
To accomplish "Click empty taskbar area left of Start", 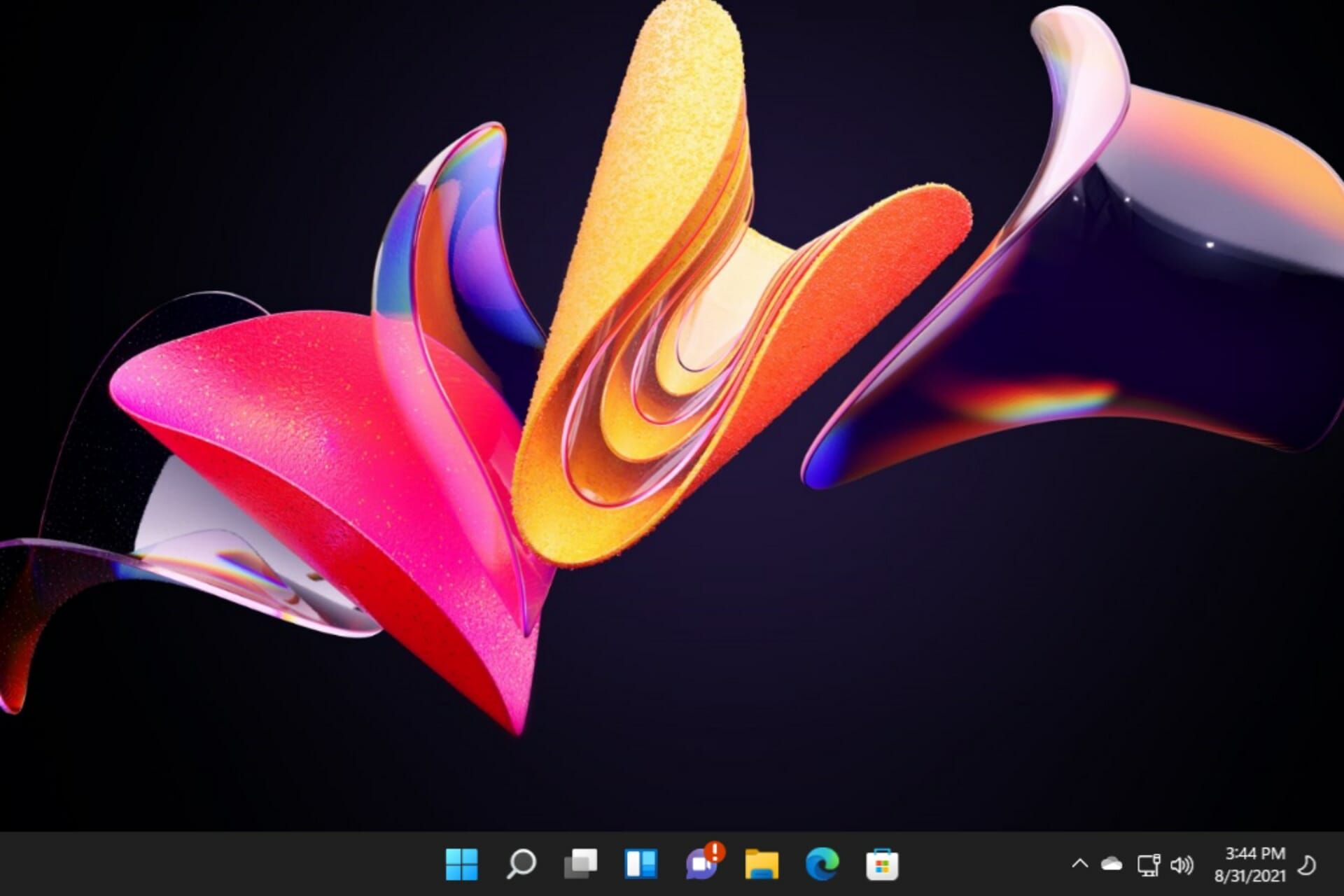I will pyautogui.click(x=210, y=864).
